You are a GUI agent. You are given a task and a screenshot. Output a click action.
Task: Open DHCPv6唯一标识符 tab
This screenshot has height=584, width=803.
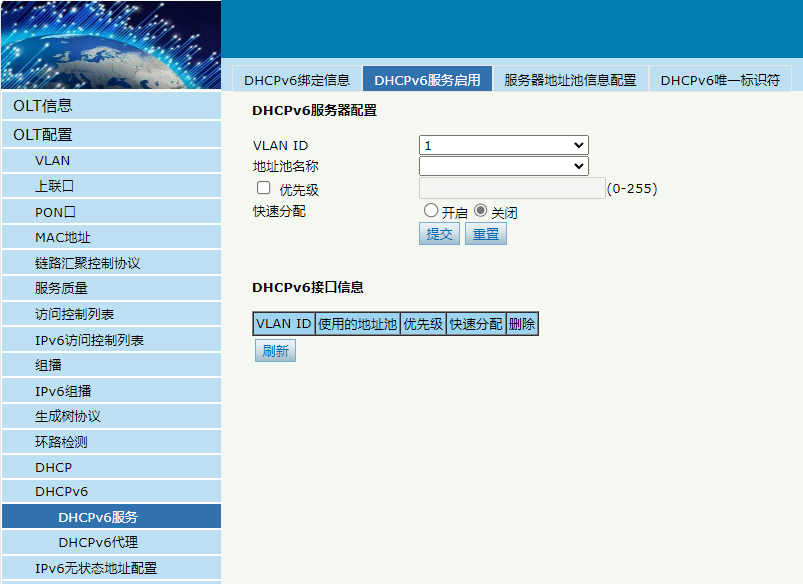pyautogui.click(x=720, y=79)
